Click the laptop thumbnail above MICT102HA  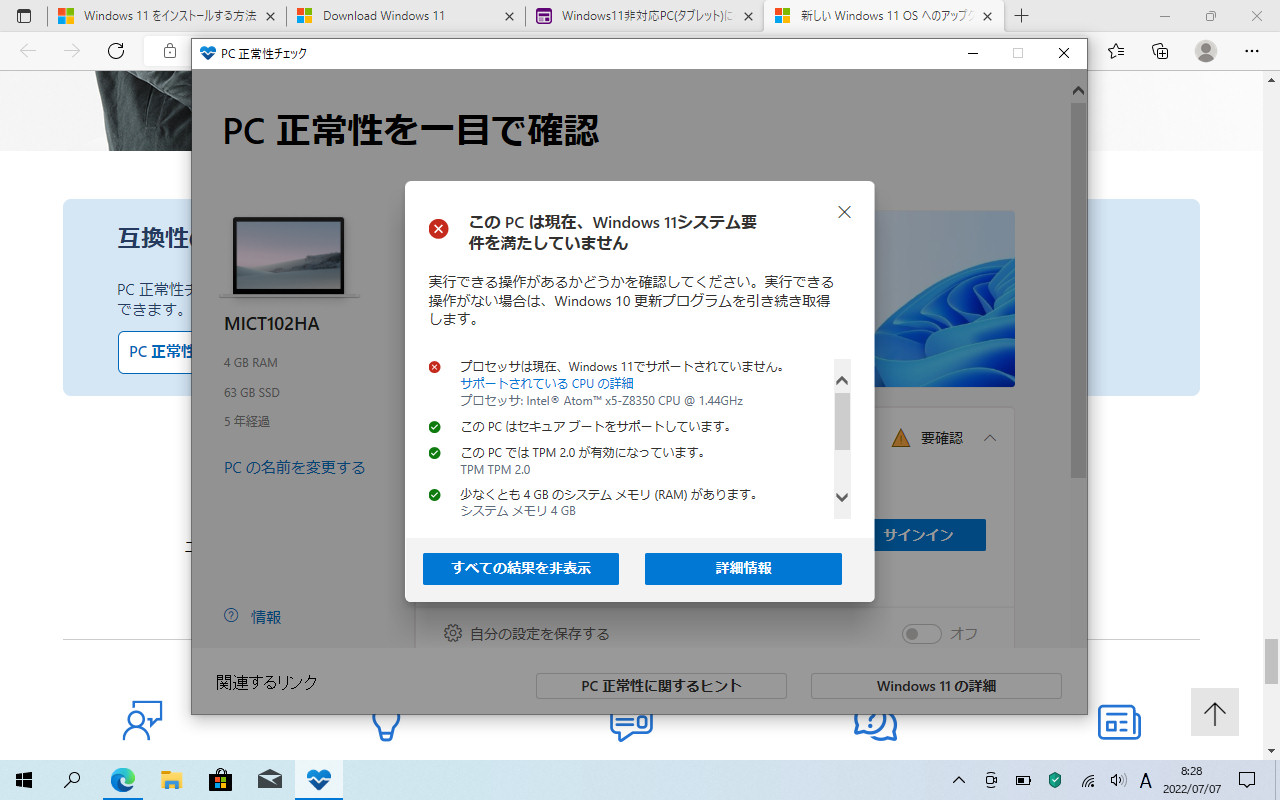pyautogui.click(x=289, y=256)
